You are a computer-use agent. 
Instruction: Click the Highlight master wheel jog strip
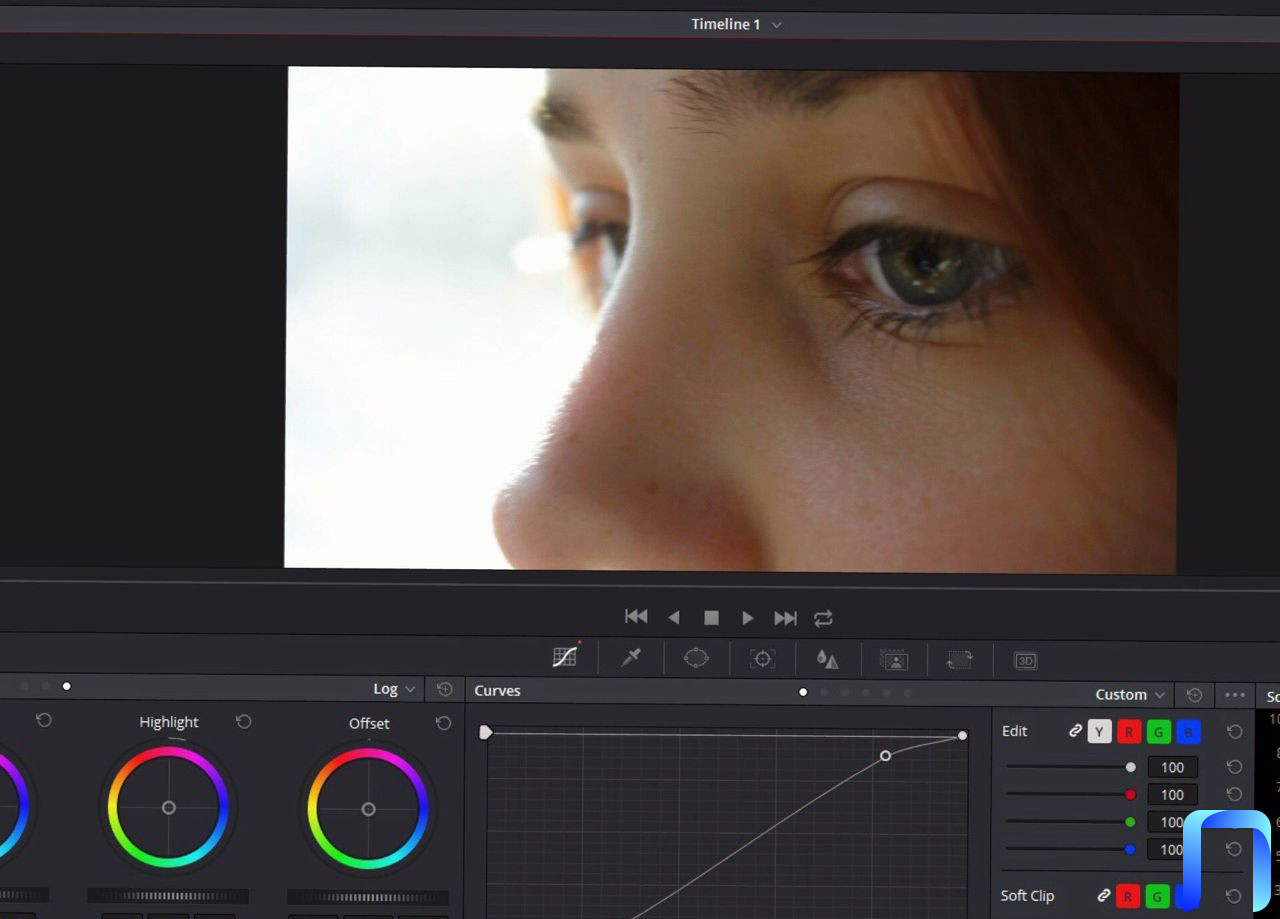tap(168, 896)
